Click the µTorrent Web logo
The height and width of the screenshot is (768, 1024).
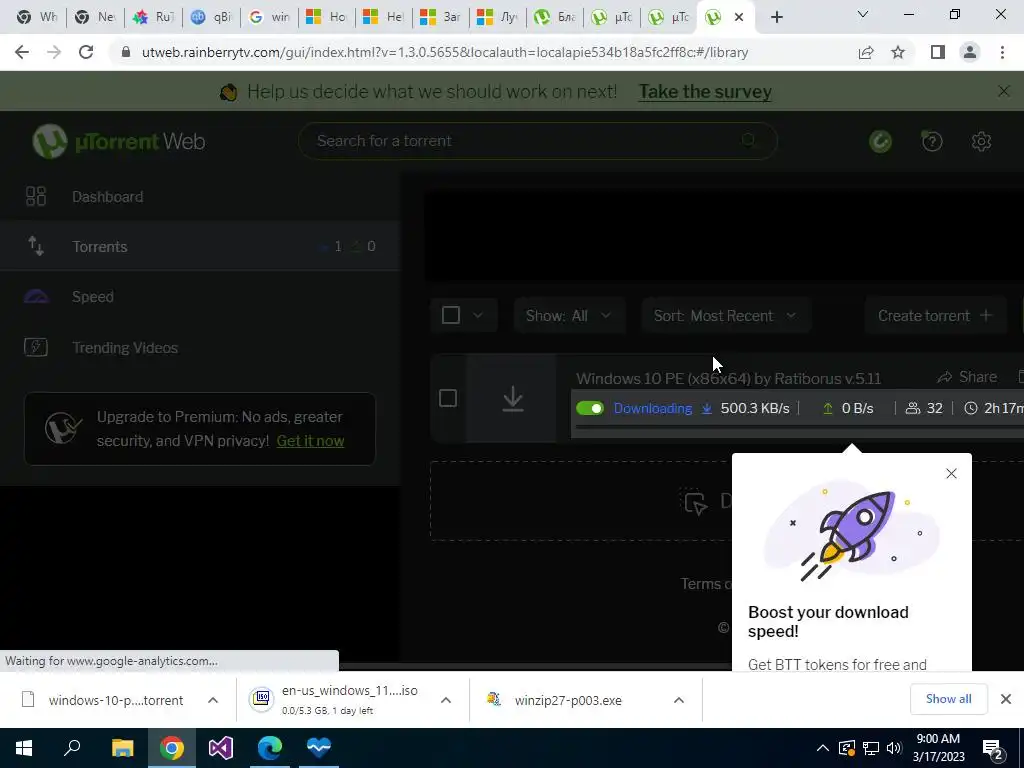click(118, 141)
